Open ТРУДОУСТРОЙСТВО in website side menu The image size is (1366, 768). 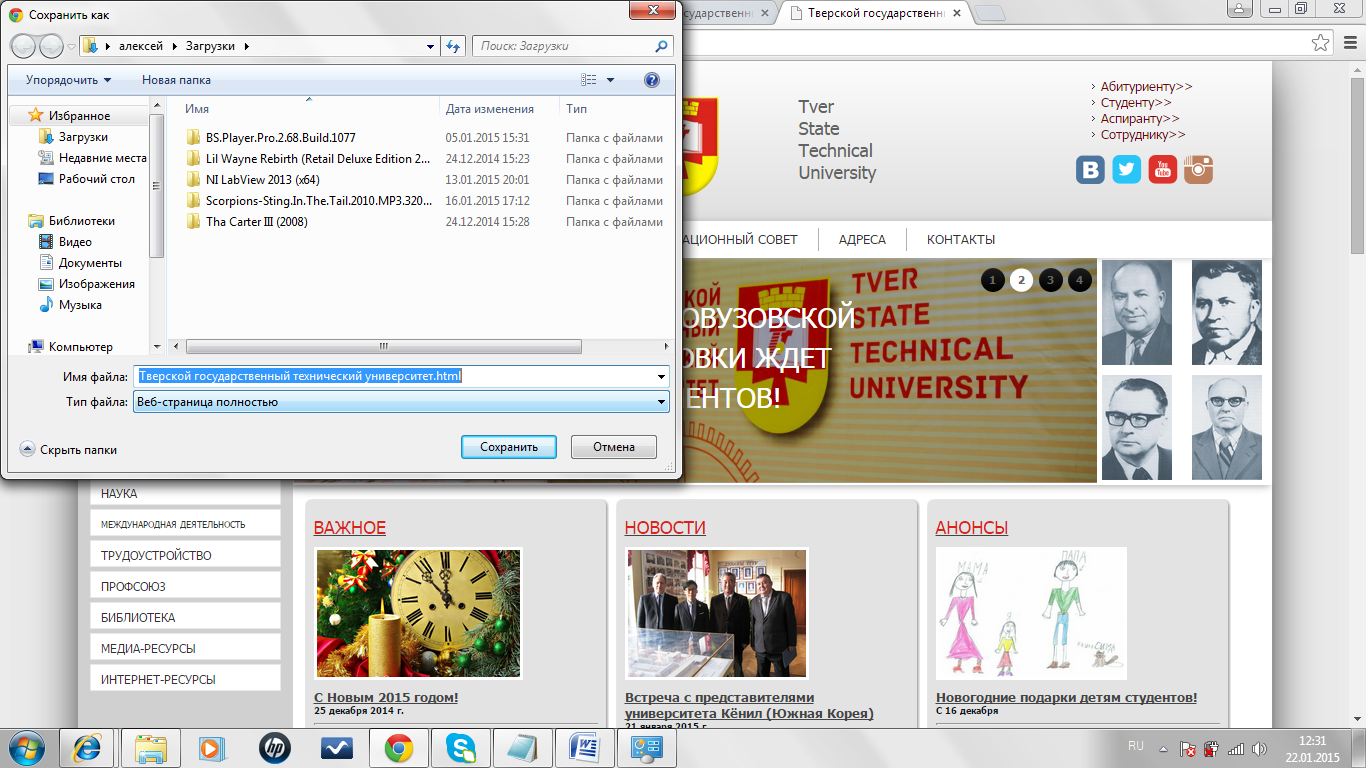pos(185,555)
